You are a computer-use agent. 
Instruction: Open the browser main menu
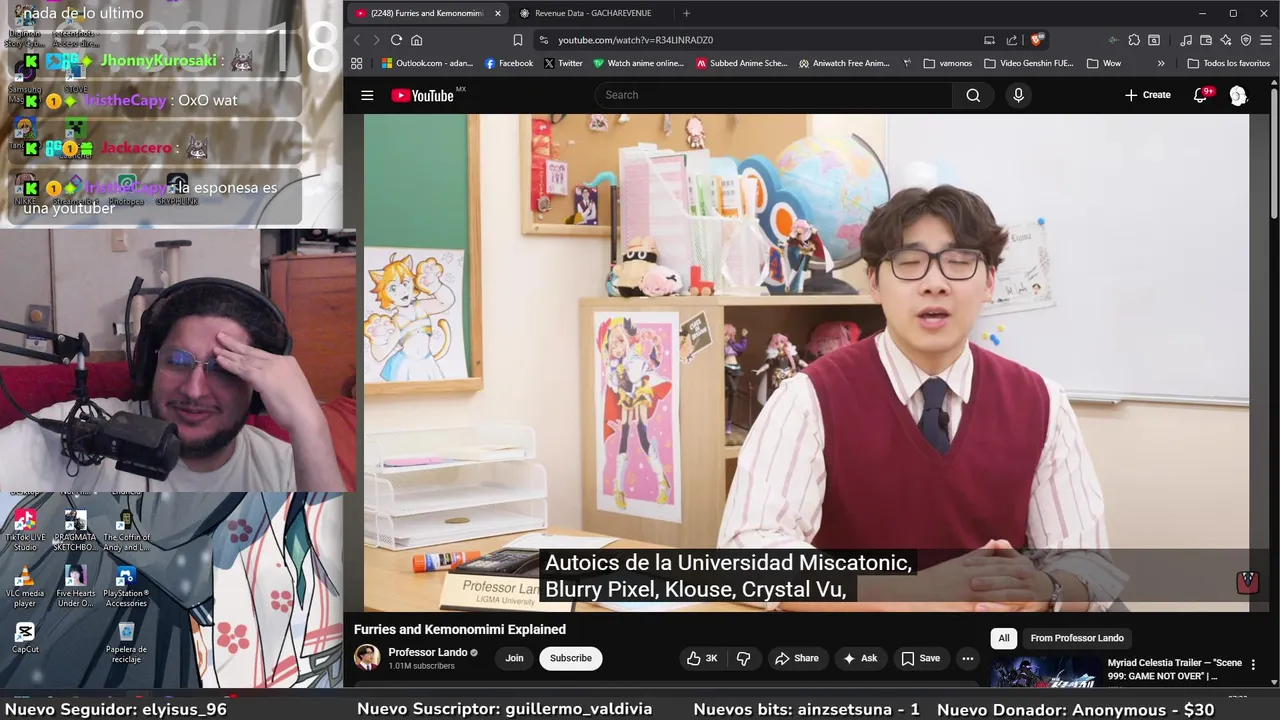1266,40
